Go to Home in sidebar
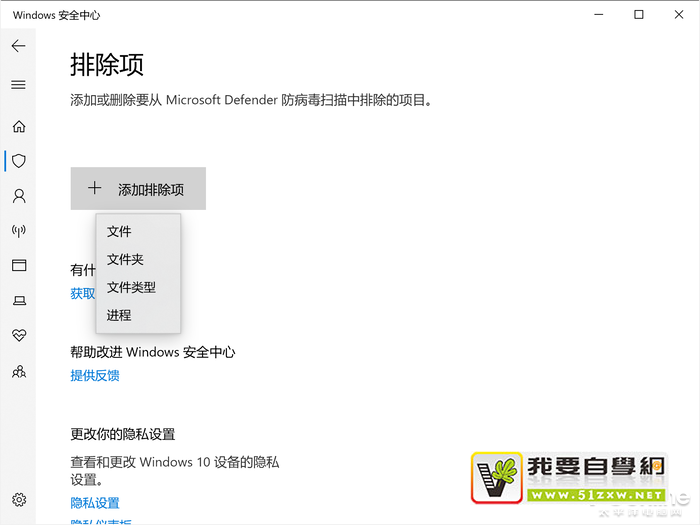Viewport: 700px width, 525px height. click(x=18, y=127)
